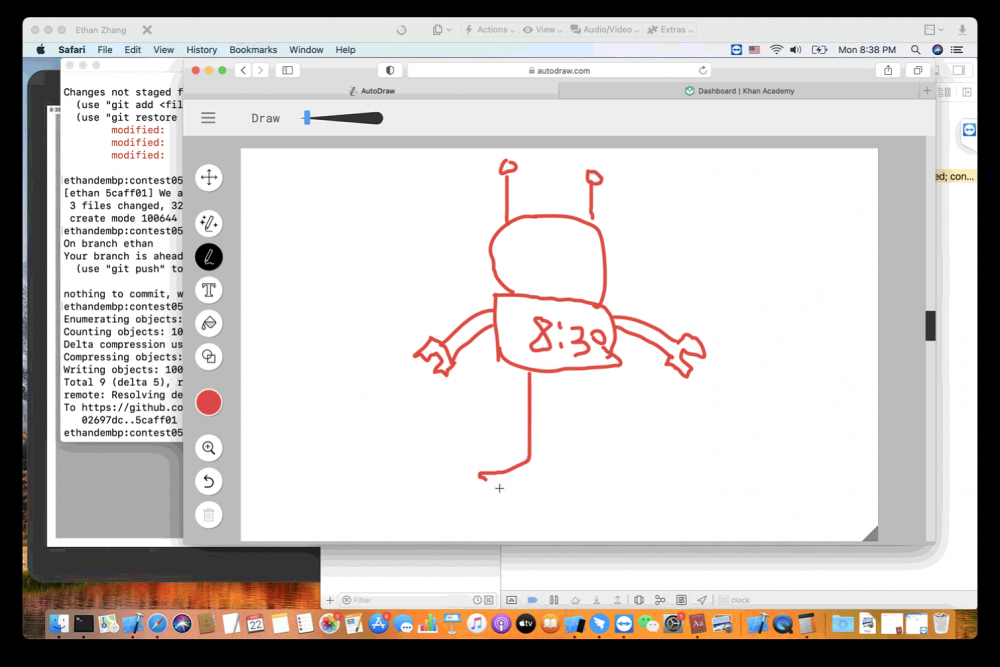
Task: Undo the last stroke
Action: tap(208, 481)
